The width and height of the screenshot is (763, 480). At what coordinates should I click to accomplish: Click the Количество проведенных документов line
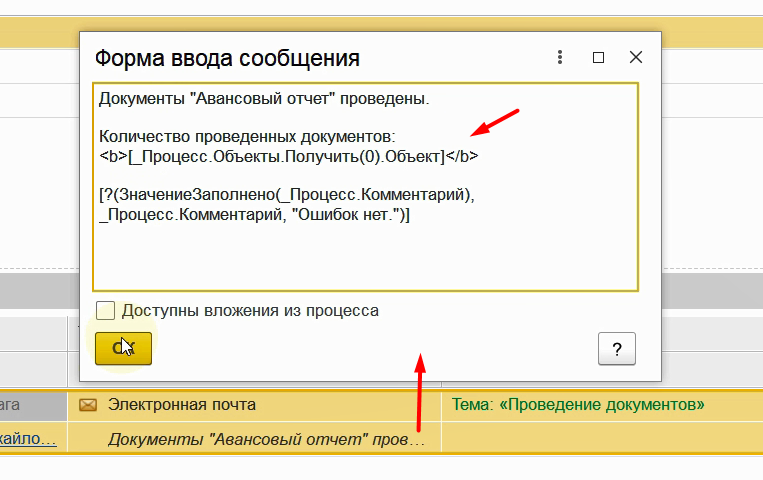[x=247, y=136]
